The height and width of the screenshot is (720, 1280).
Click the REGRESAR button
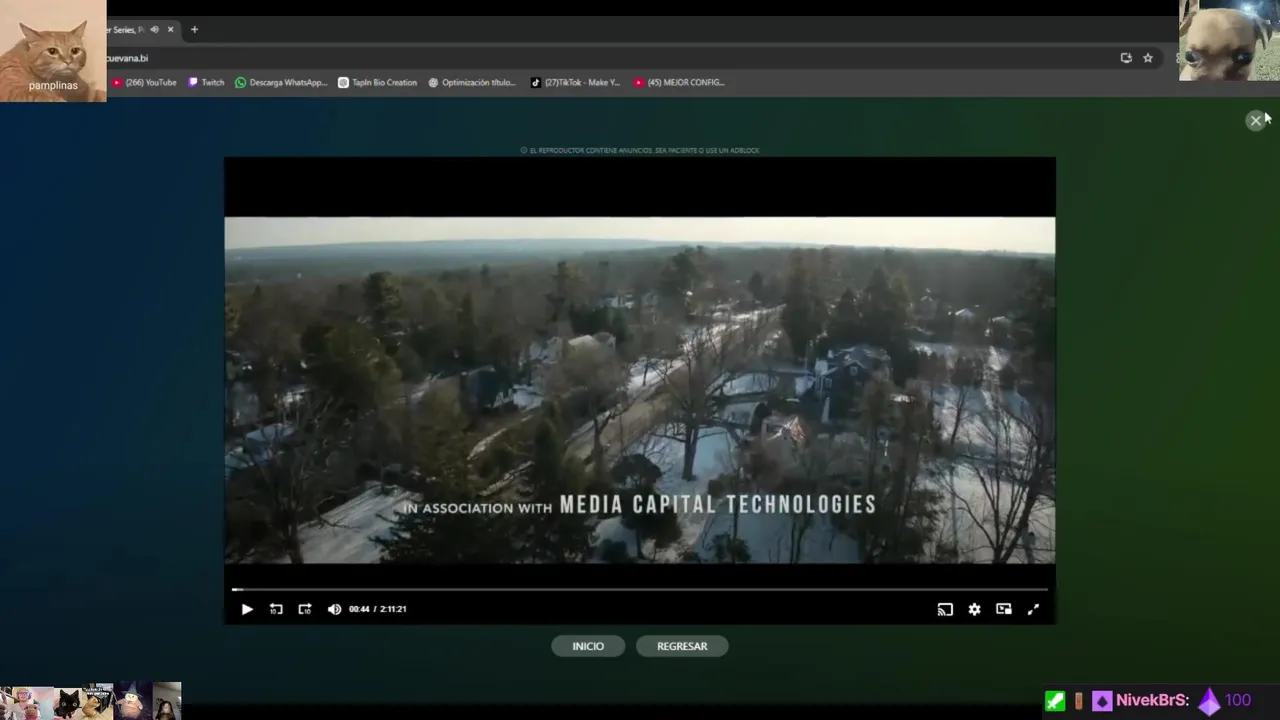tap(682, 646)
